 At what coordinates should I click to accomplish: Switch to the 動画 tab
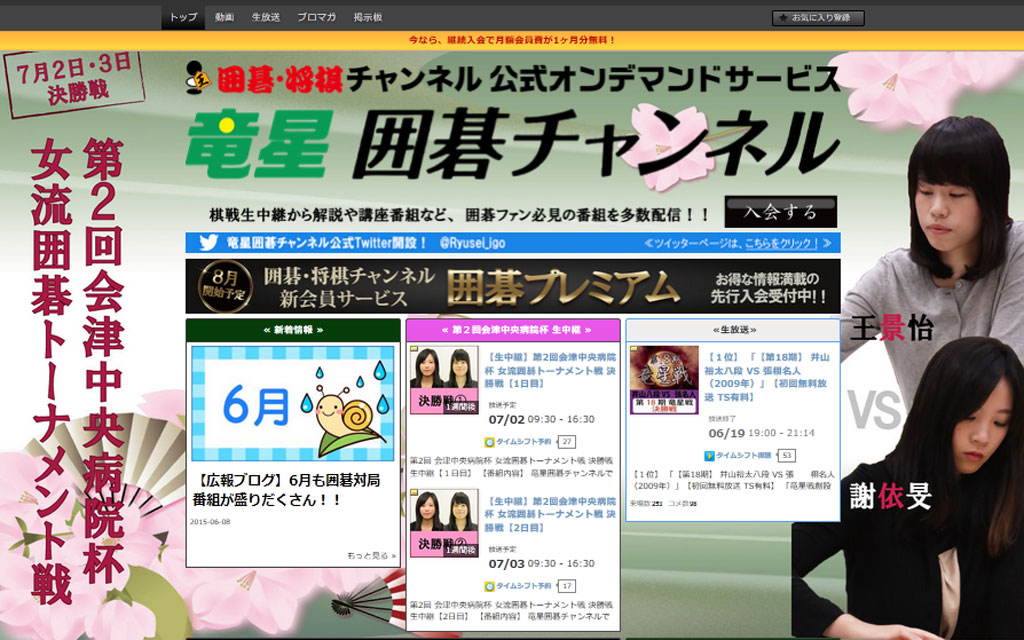coord(224,17)
